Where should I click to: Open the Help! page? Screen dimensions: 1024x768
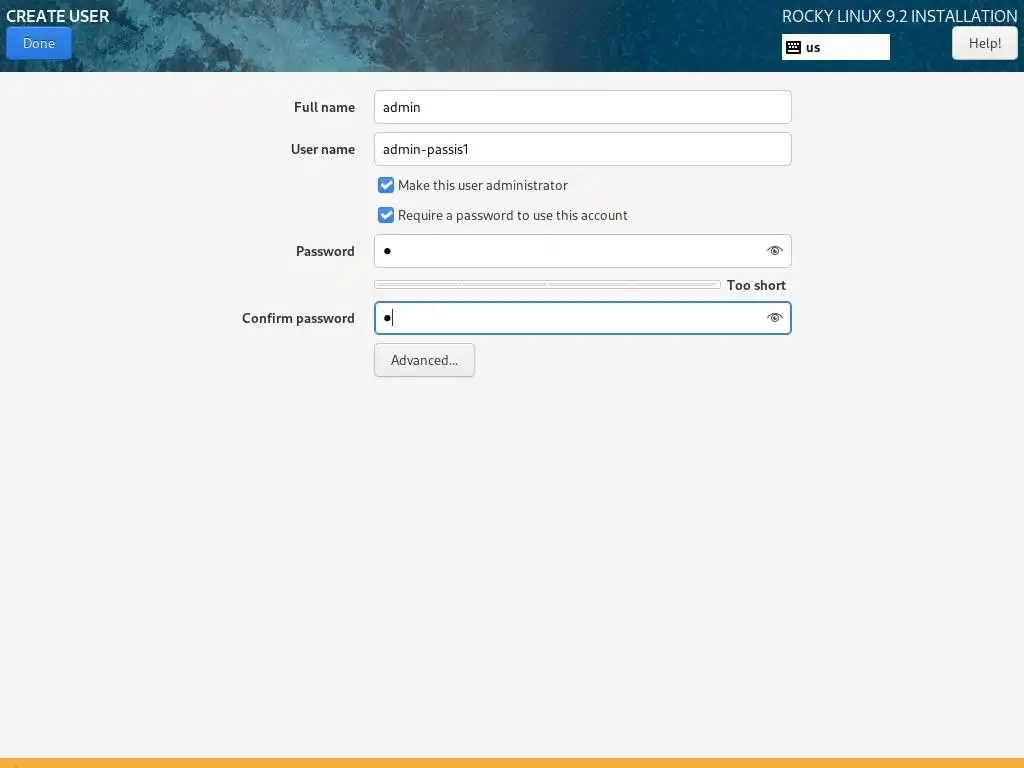coord(984,43)
